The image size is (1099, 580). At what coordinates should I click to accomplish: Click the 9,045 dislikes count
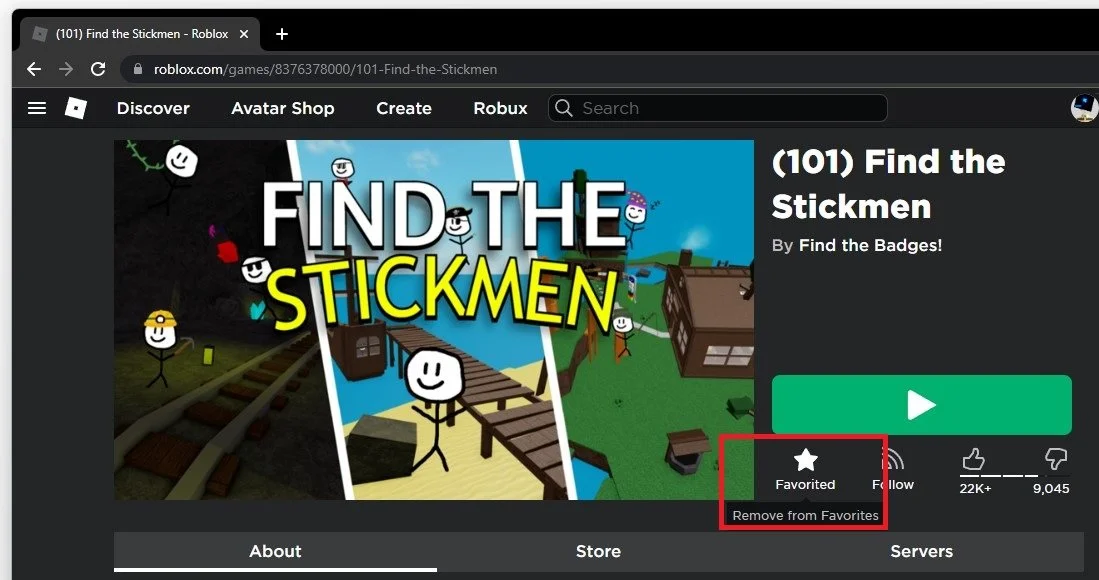tap(1051, 488)
